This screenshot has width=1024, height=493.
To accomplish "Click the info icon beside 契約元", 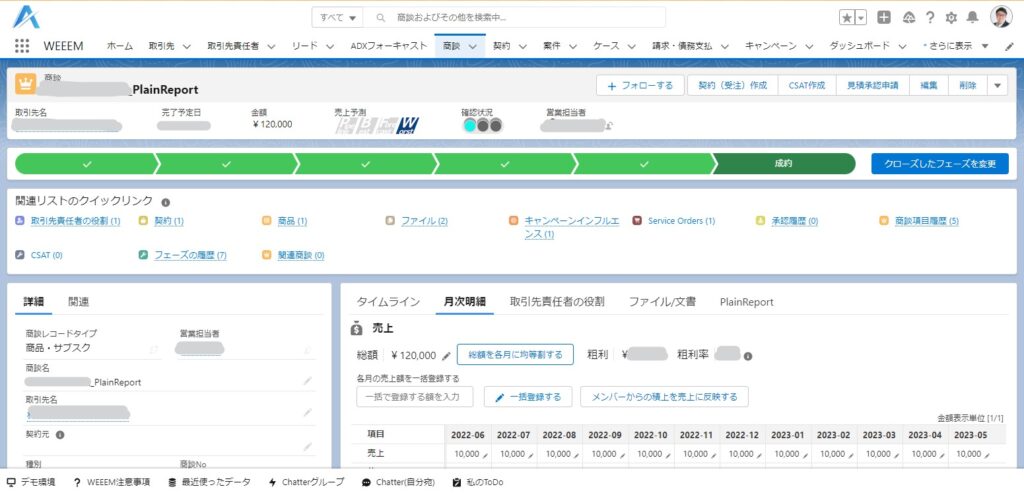I will coord(60,434).
